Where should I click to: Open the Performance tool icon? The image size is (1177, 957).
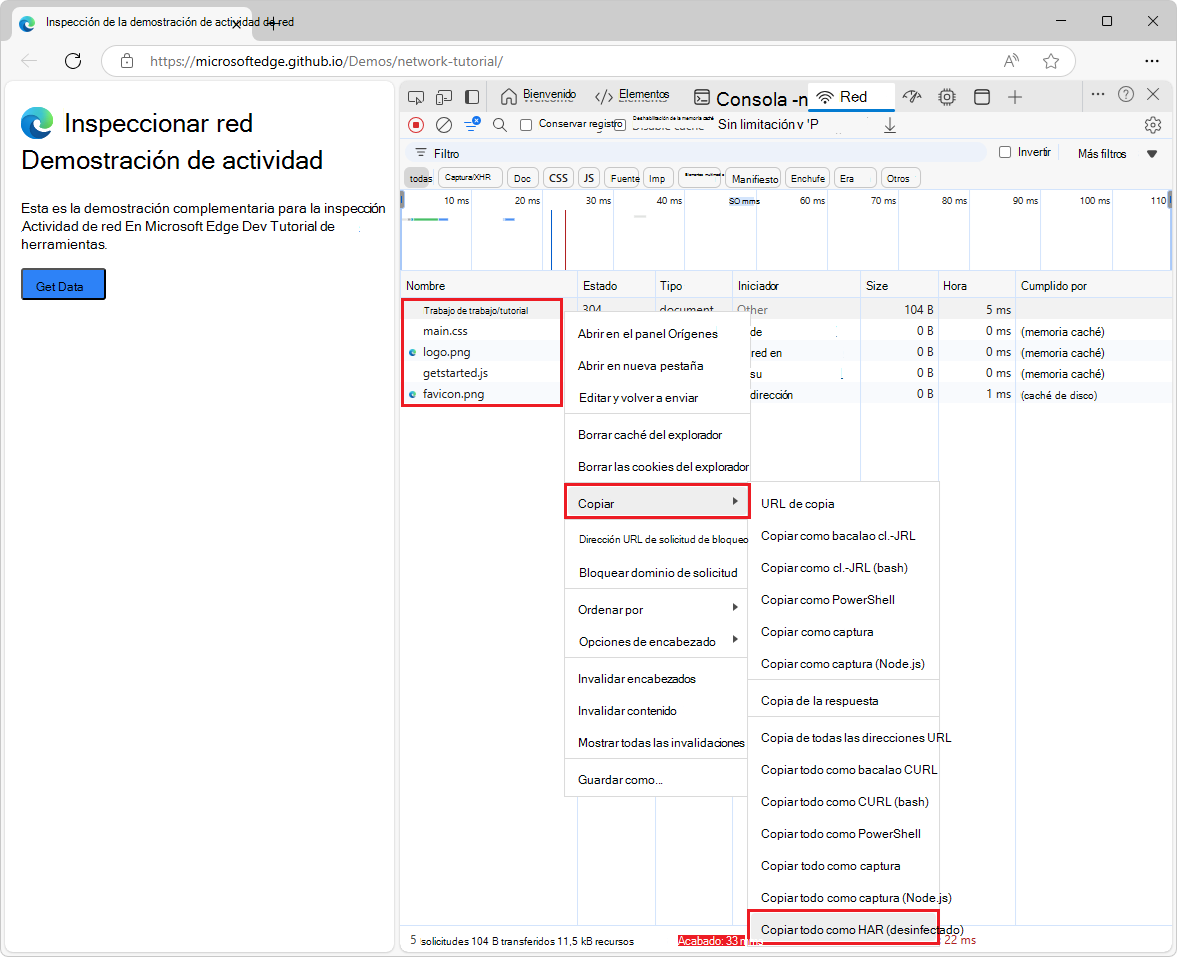[x=911, y=97]
